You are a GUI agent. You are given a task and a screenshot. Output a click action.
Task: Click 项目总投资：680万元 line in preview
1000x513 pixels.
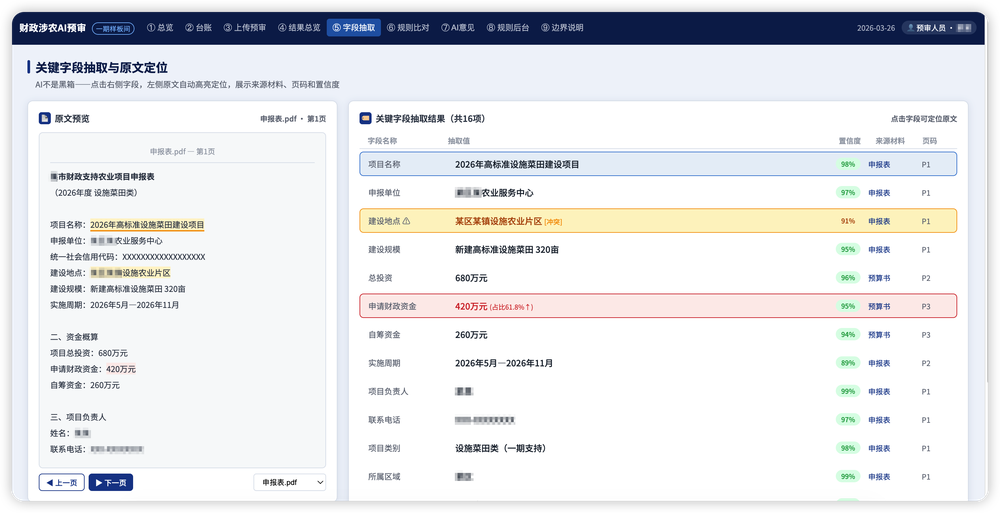tap(89, 353)
